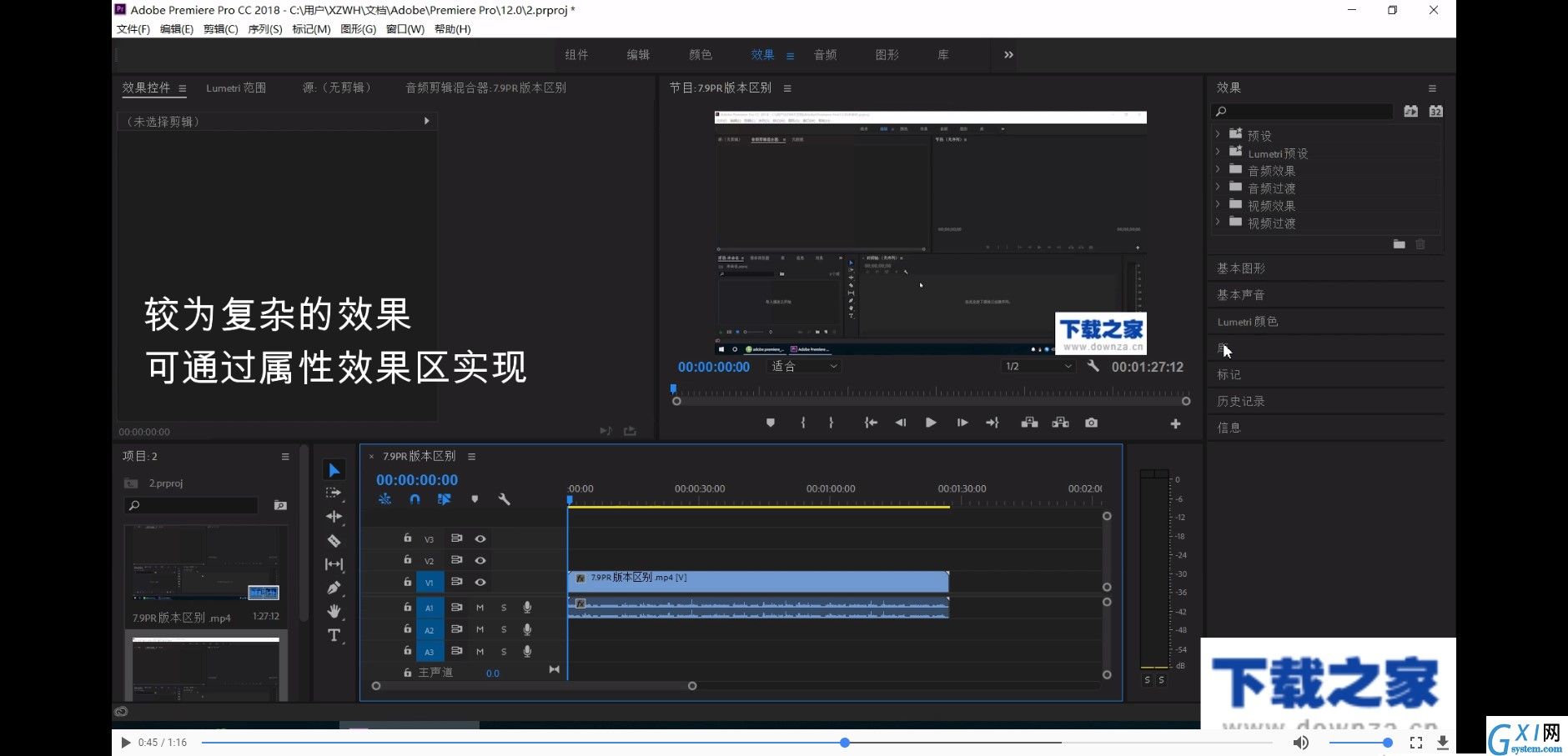
Task: Toggle V3 track eye visibility
Action: point(480,538)
